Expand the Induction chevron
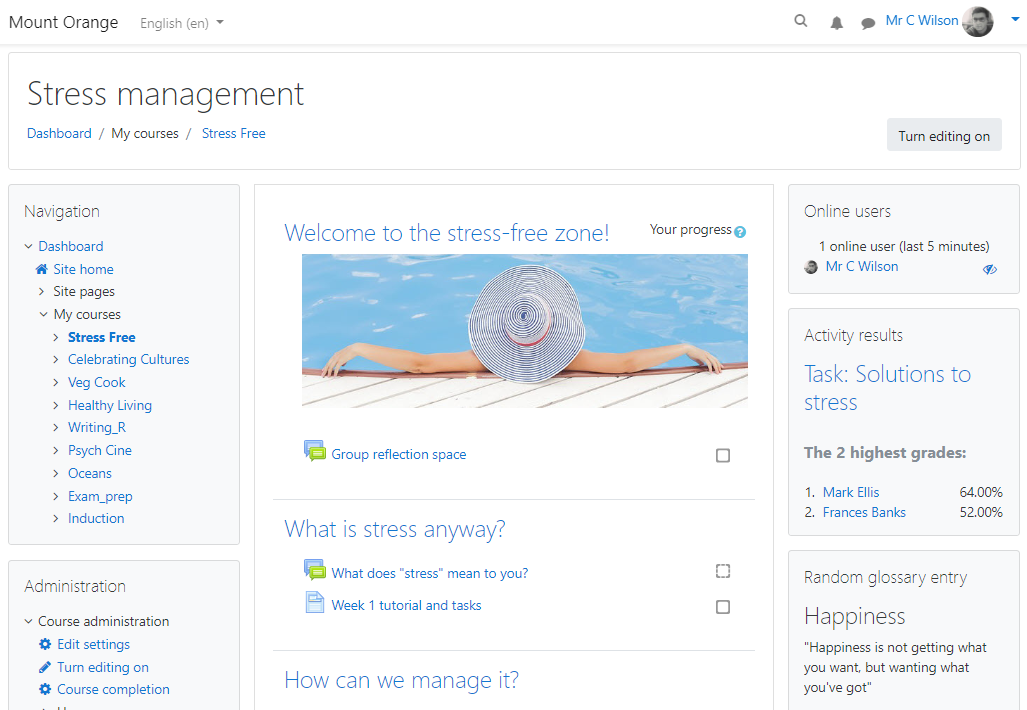This screenshot has height=710, width=1027. click(56, 519)
